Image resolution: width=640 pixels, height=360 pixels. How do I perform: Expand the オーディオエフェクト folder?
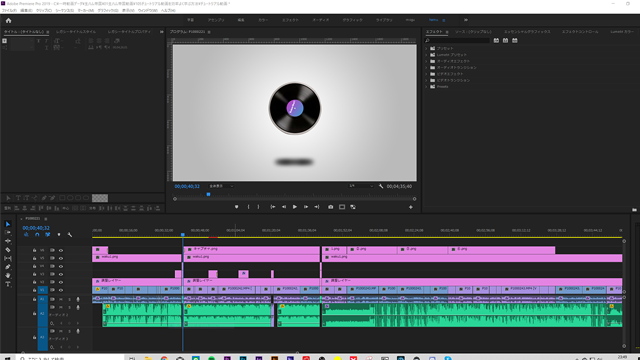pos(427,61)
